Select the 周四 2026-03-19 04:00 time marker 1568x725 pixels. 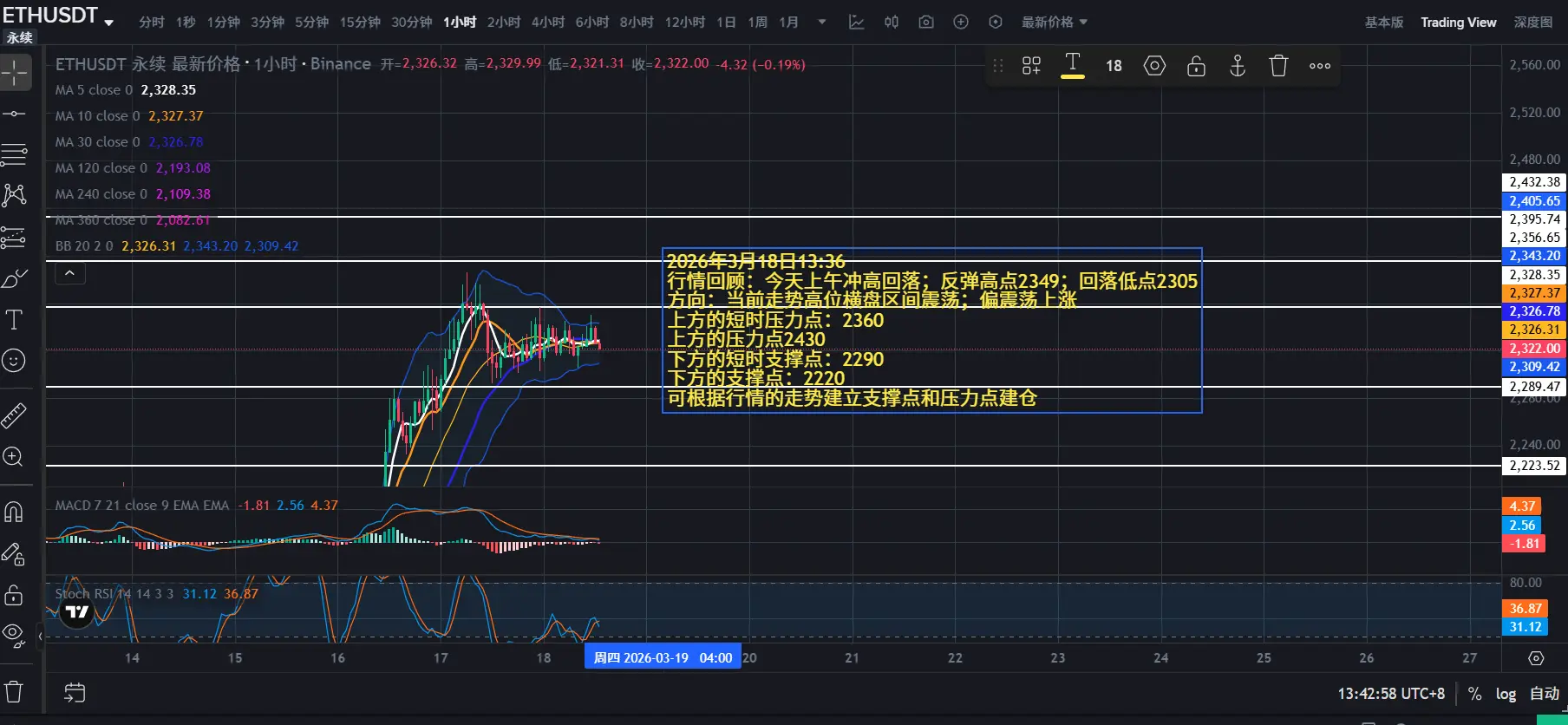click(x=663, y=658)
